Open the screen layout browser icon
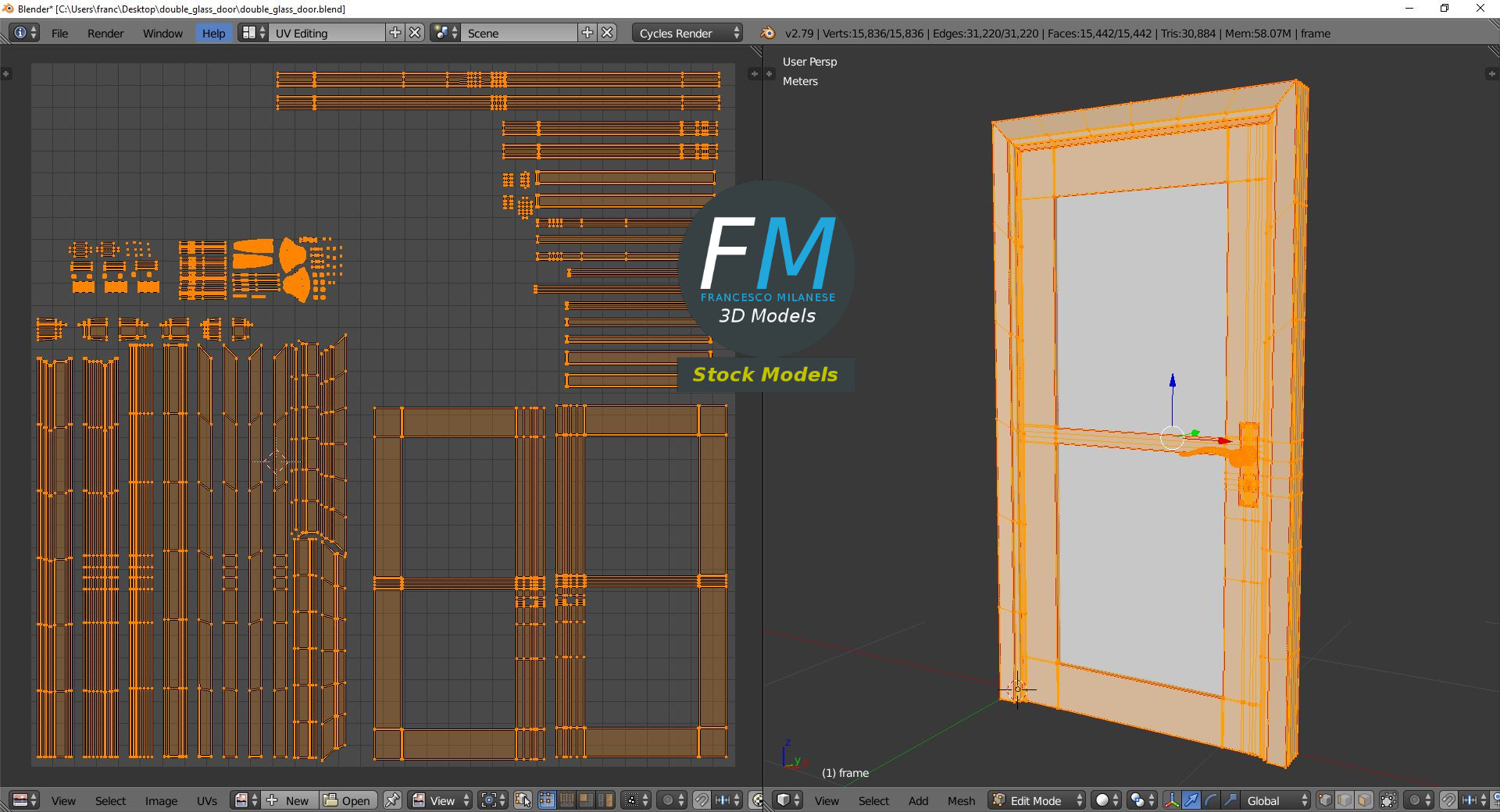This screenshot has height=812, width=1500. coord(253,33)
